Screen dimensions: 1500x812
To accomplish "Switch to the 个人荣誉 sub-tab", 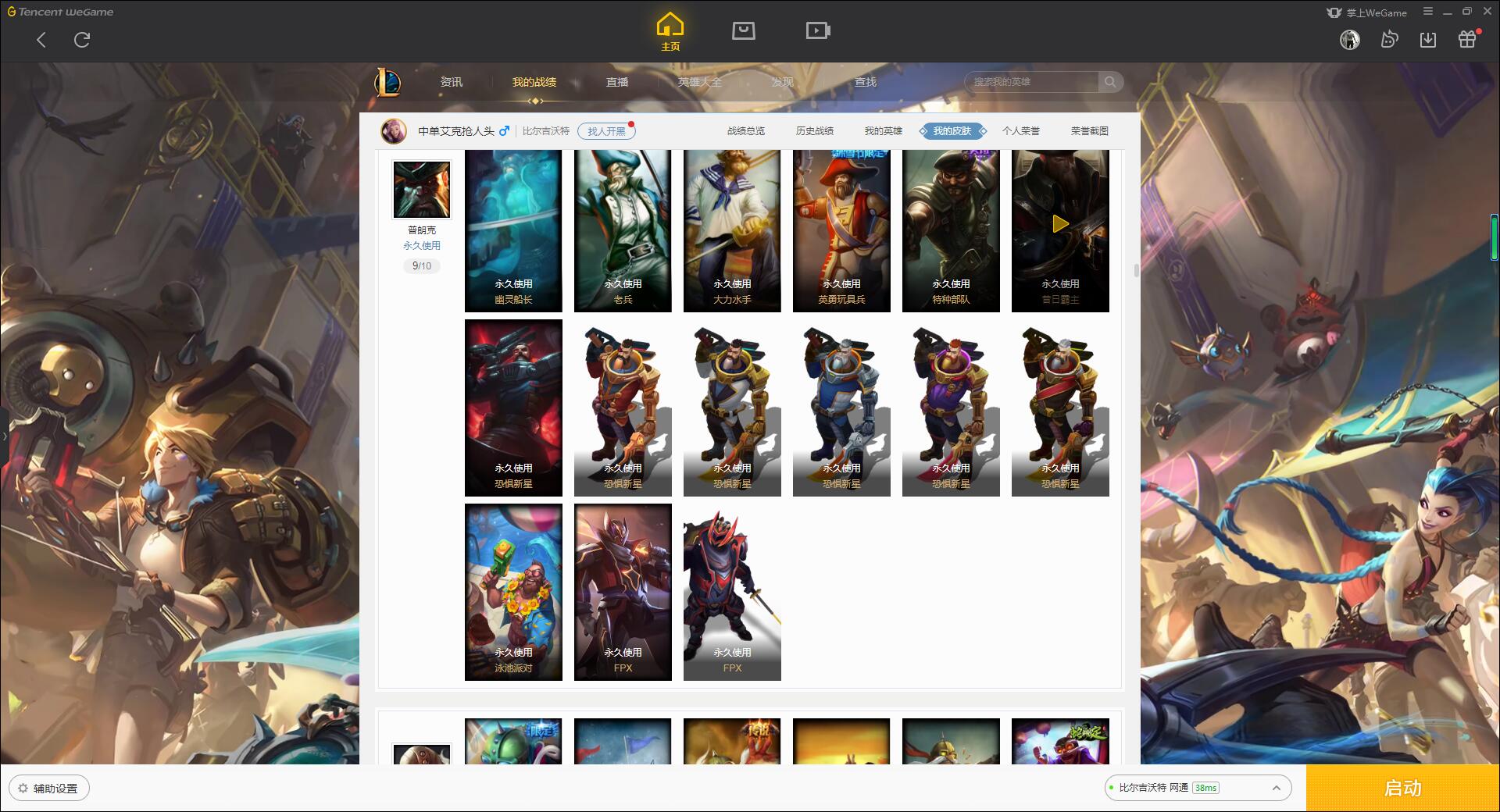I will pyautogui.click(x=1021, y=131).
